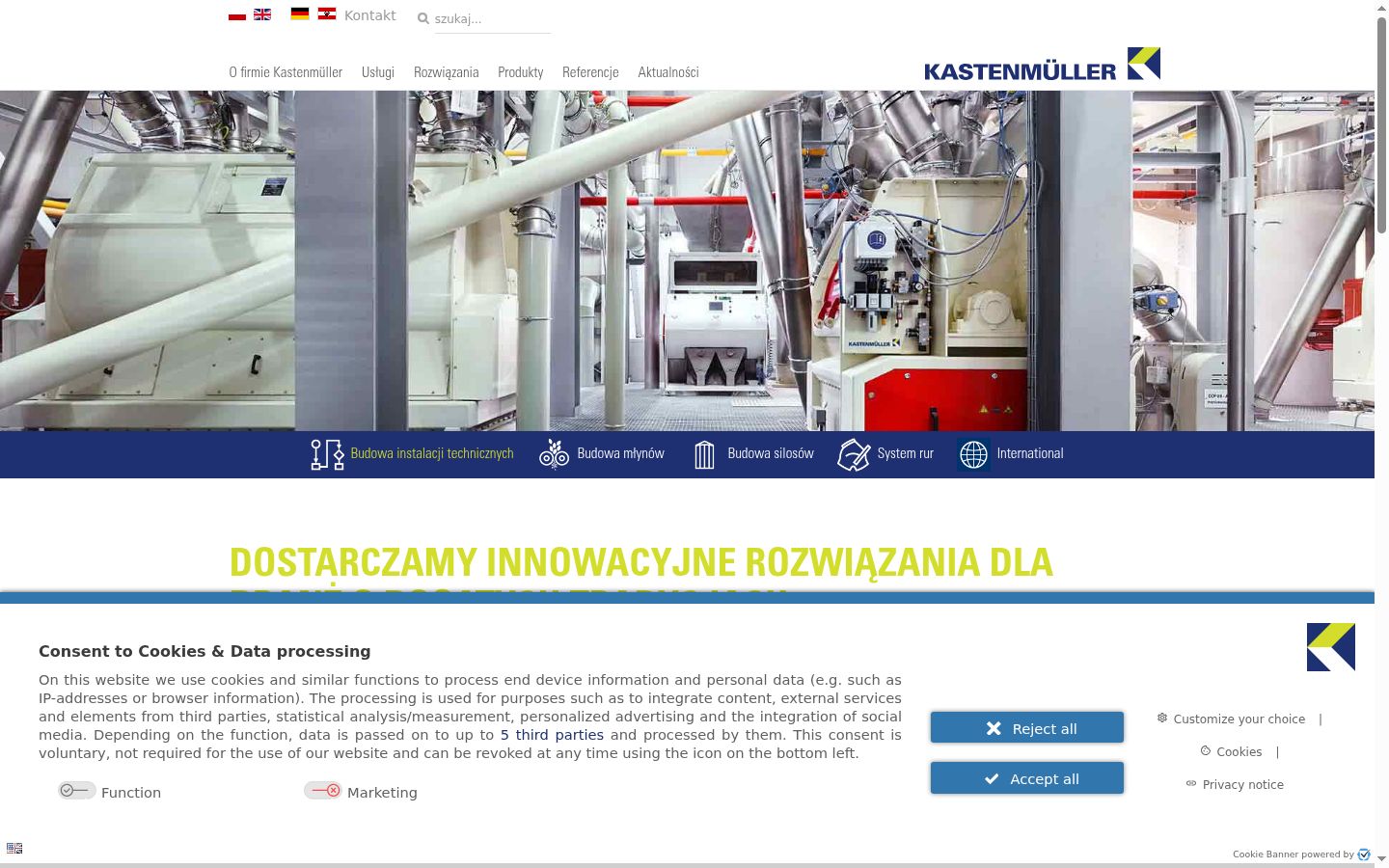This screenshot has width=1389, height=868.
Task: Open Customize your choice link
Action: tap(1239, 719)
